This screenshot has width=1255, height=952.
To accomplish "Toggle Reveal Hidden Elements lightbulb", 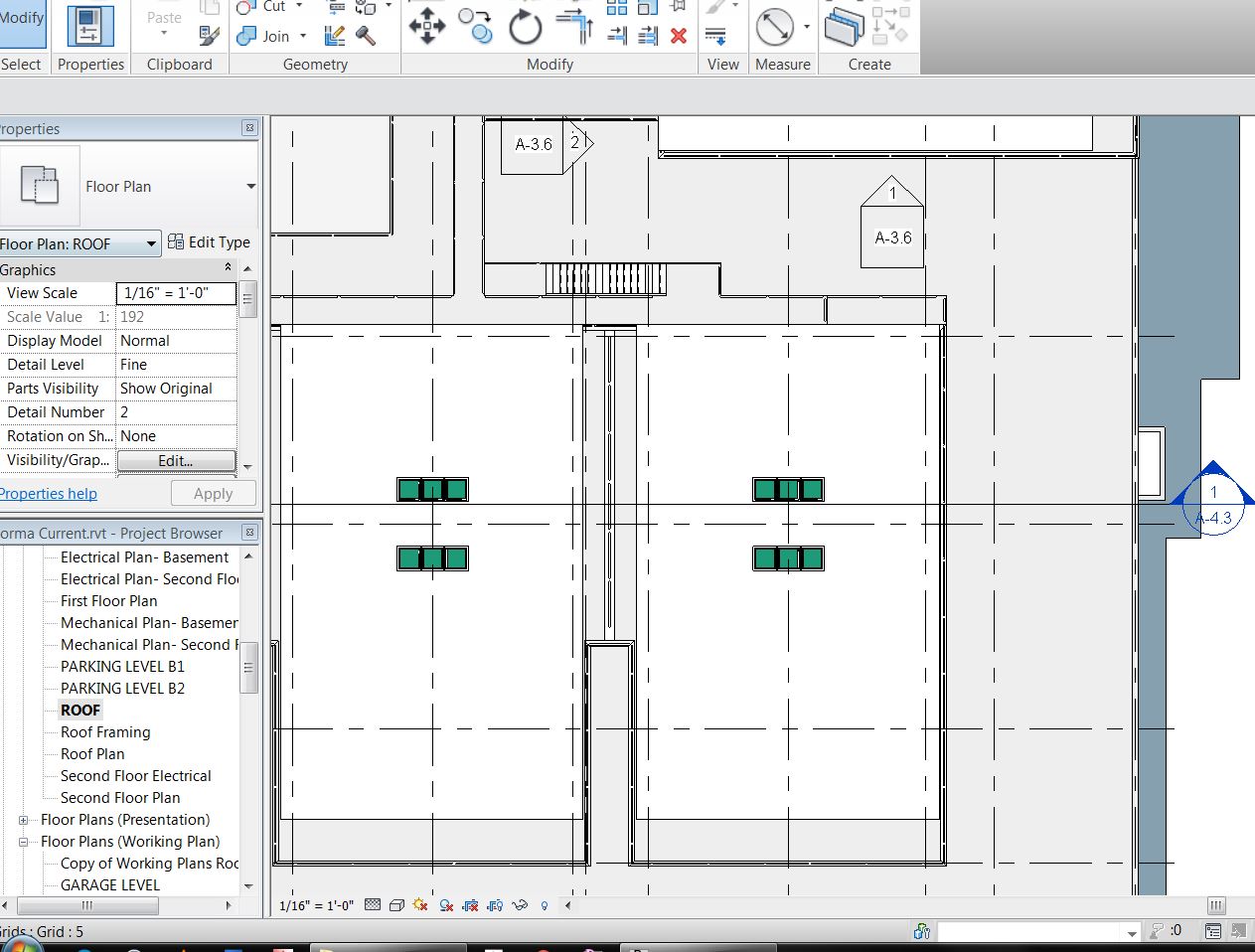I will (545, 905).
